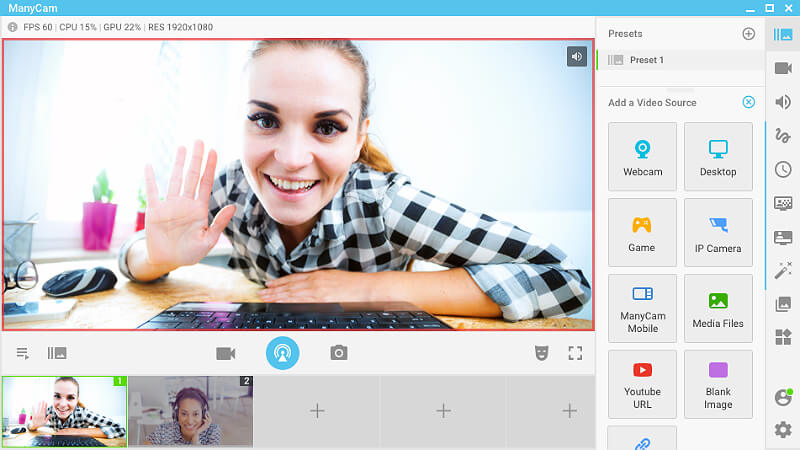Image resolution: width=800 pixels, height=450 pixels.
Task: Select the second source thumbnail
Action: [x=190, y=411]
